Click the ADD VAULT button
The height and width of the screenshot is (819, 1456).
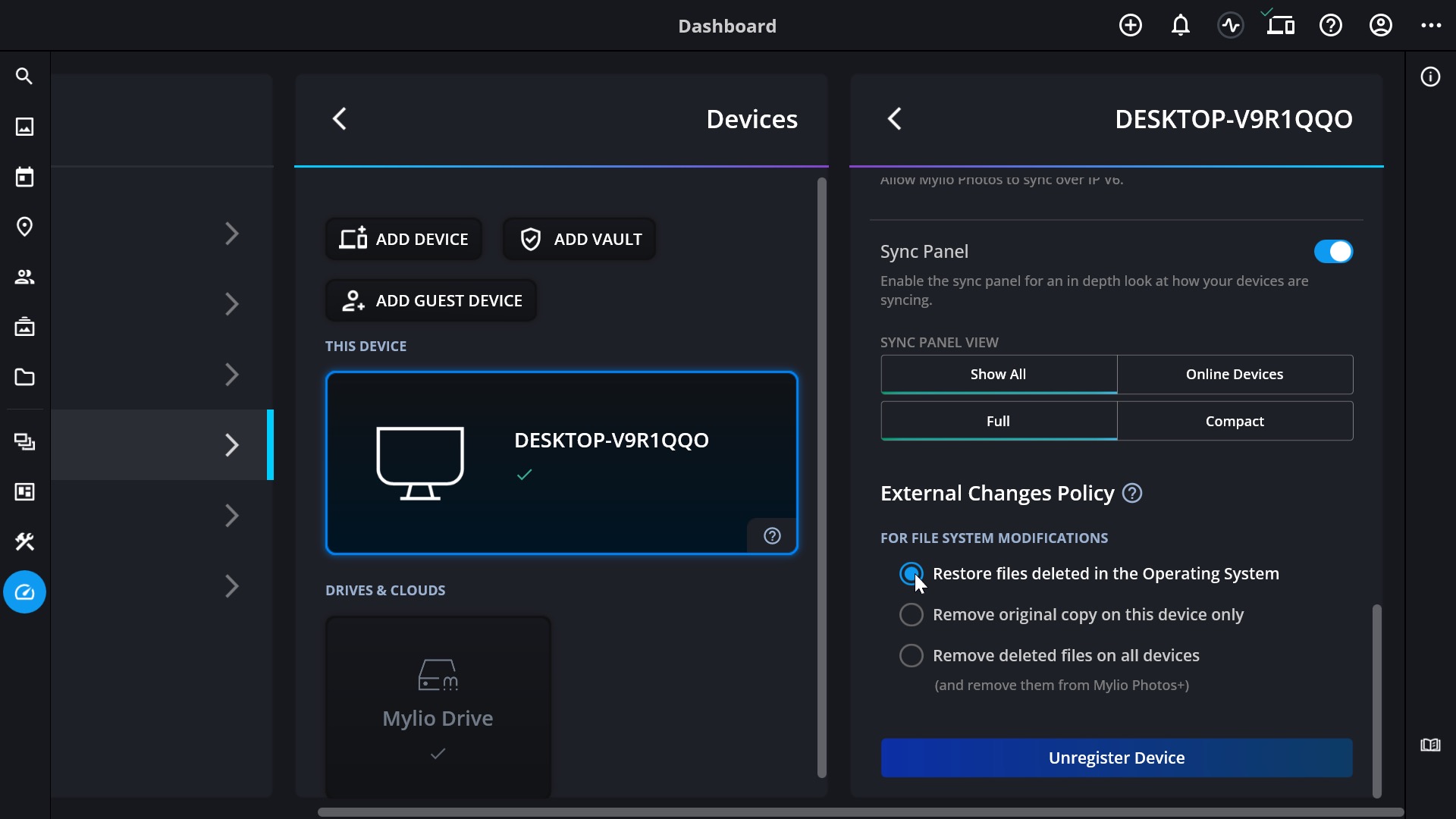click(580, 240)
